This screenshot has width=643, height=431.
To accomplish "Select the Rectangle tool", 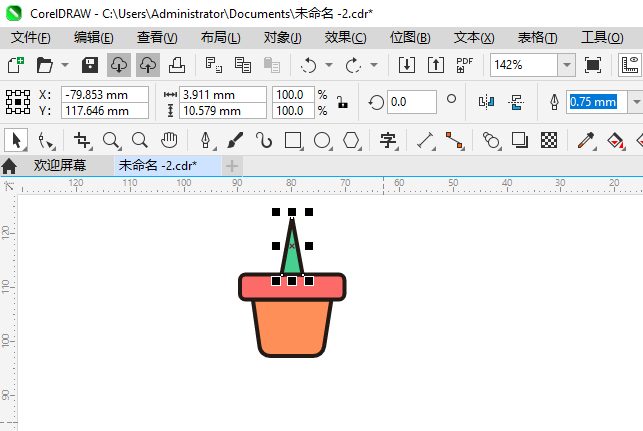I will click(293, 141).
